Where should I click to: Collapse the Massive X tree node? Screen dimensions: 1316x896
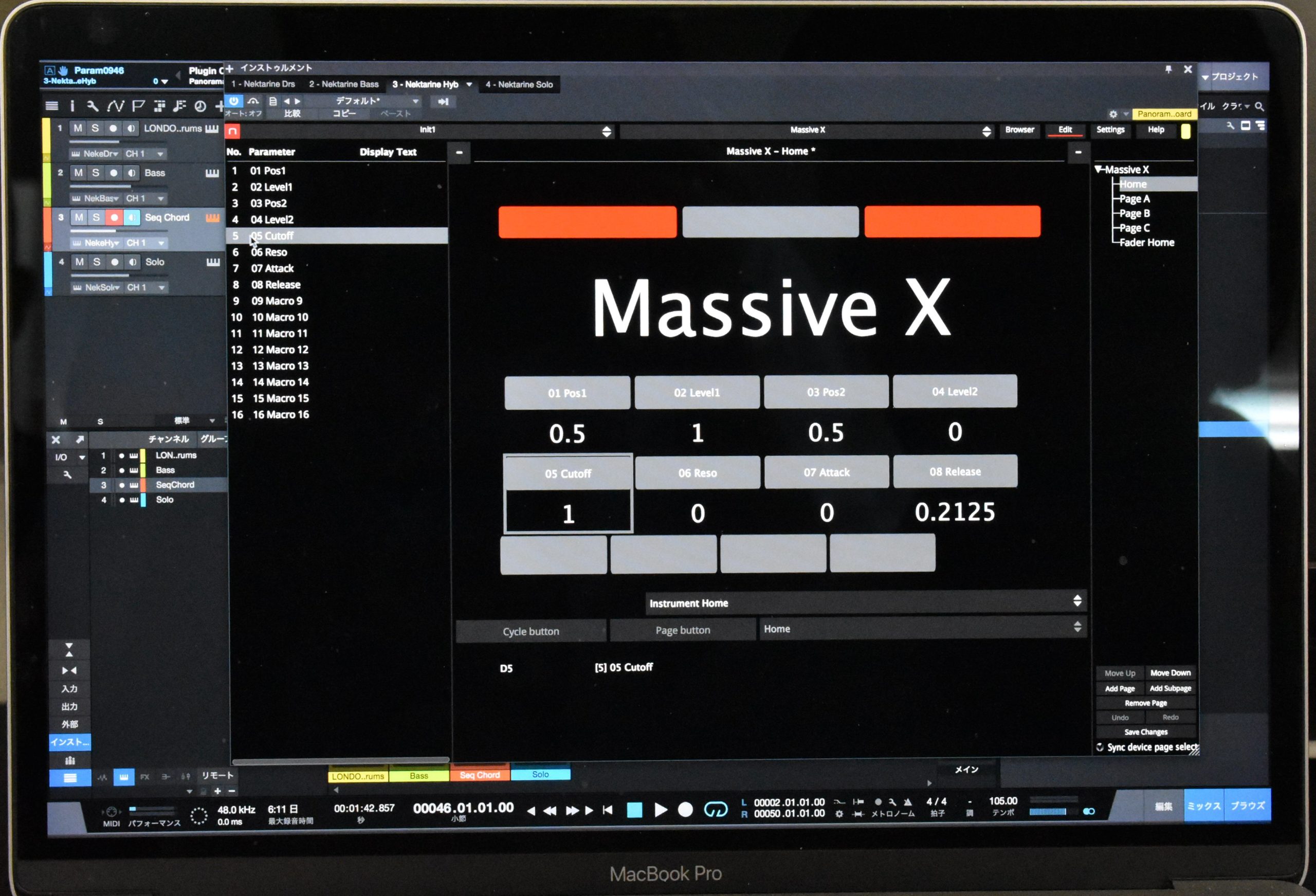click(1099, 169)
